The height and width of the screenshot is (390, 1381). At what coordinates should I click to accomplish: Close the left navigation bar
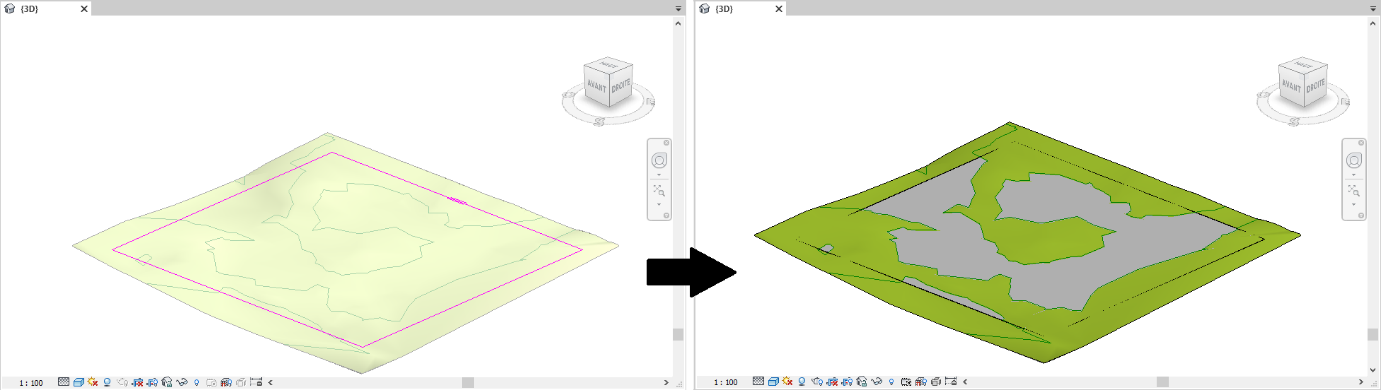tap(666, 143)
